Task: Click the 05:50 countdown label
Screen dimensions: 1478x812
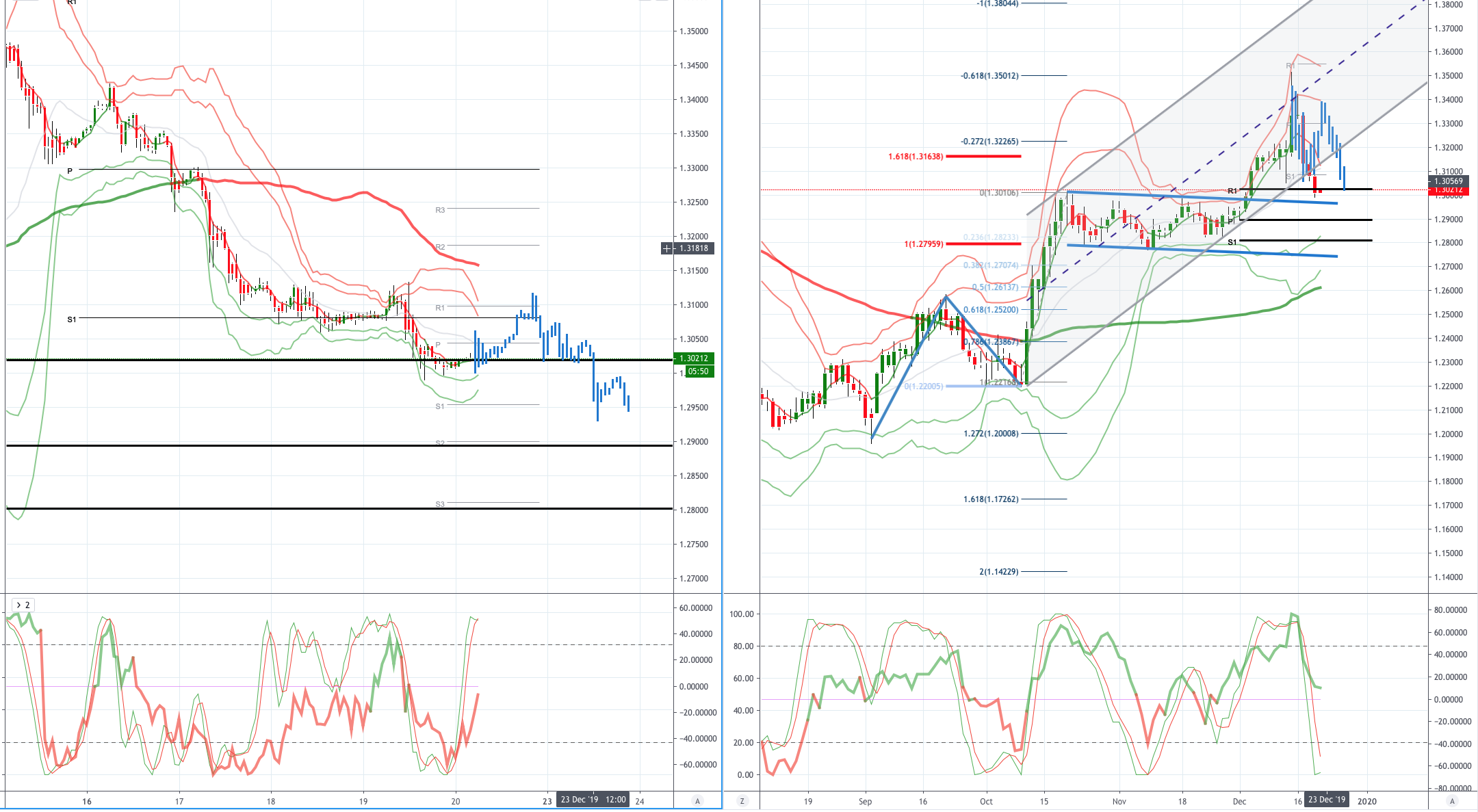Action: coord(699,371)
